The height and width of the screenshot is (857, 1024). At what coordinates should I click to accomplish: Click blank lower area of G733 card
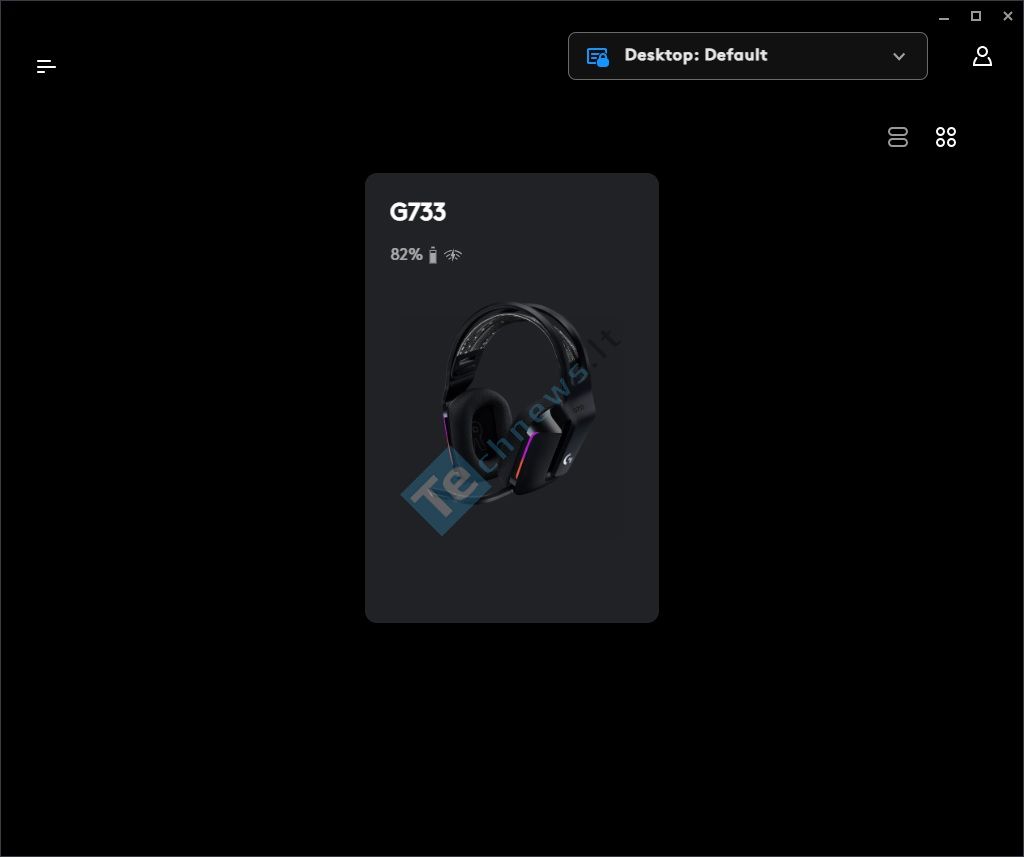pyautogui.click(x=511, y=580)
